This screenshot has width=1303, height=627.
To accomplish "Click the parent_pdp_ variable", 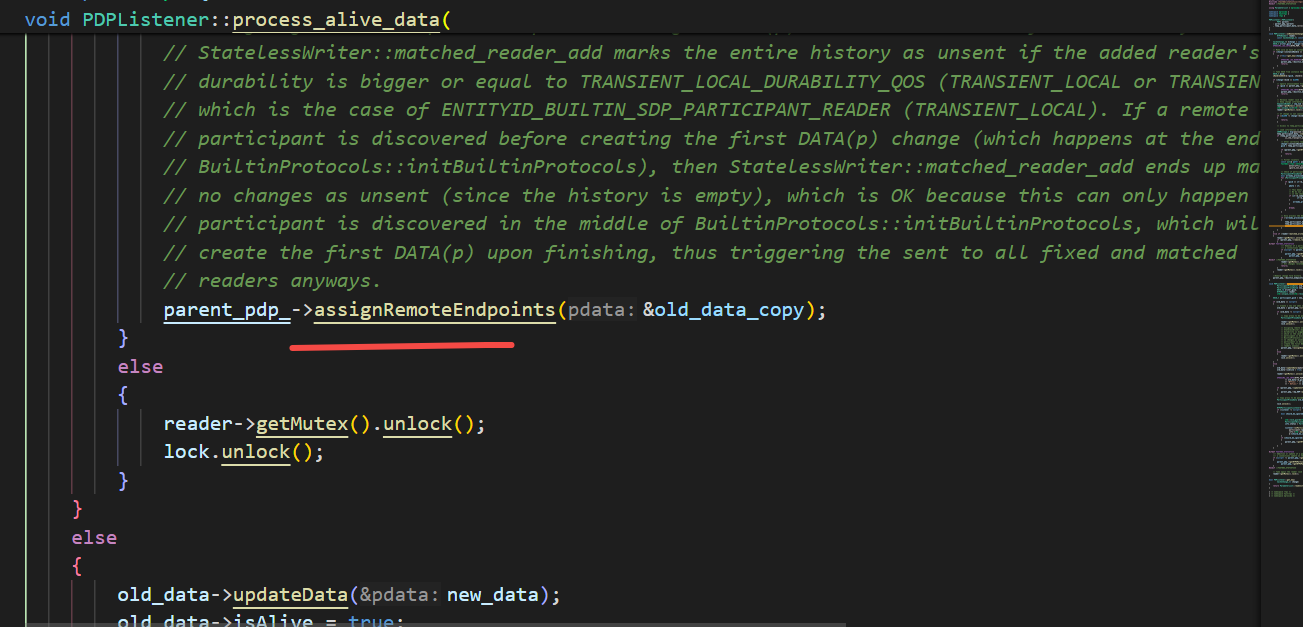I will coord(227,310).
